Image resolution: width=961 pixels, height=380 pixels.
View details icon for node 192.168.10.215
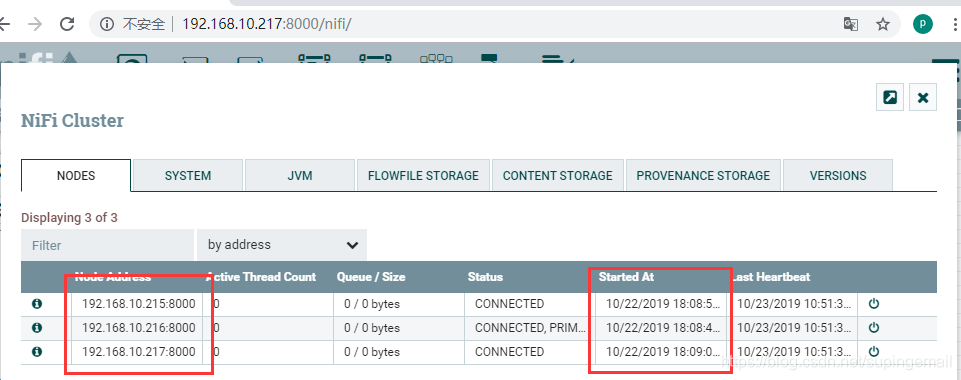pos(37,304)
